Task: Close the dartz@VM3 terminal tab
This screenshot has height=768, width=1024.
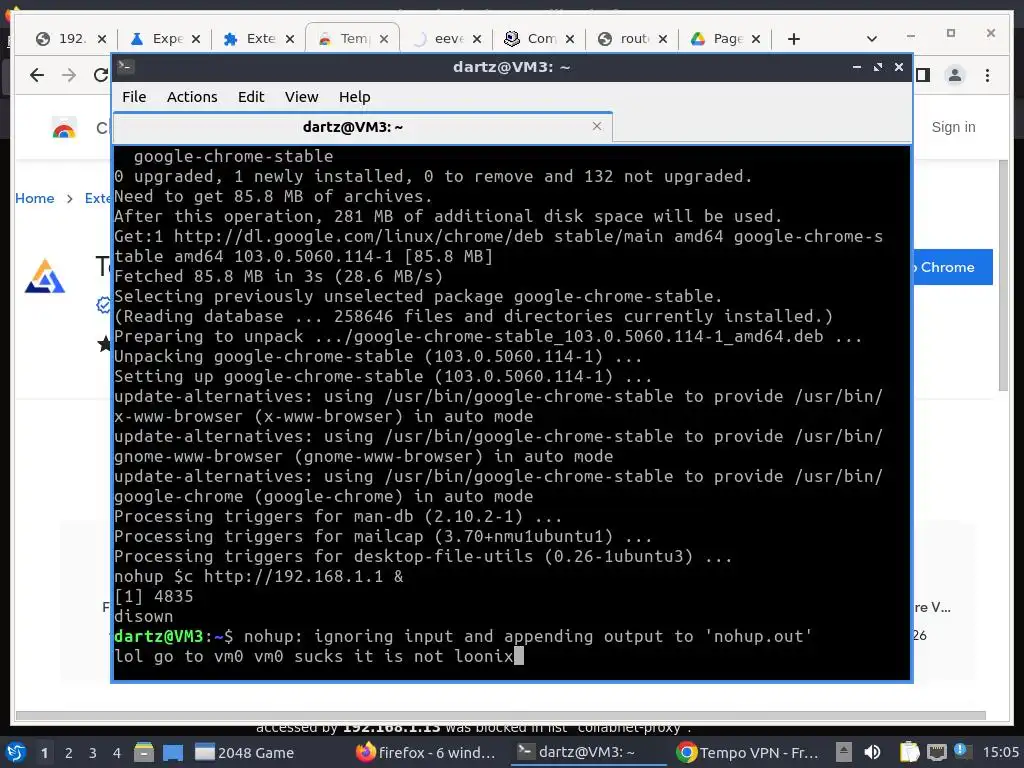Action: [x=597, y=126]
